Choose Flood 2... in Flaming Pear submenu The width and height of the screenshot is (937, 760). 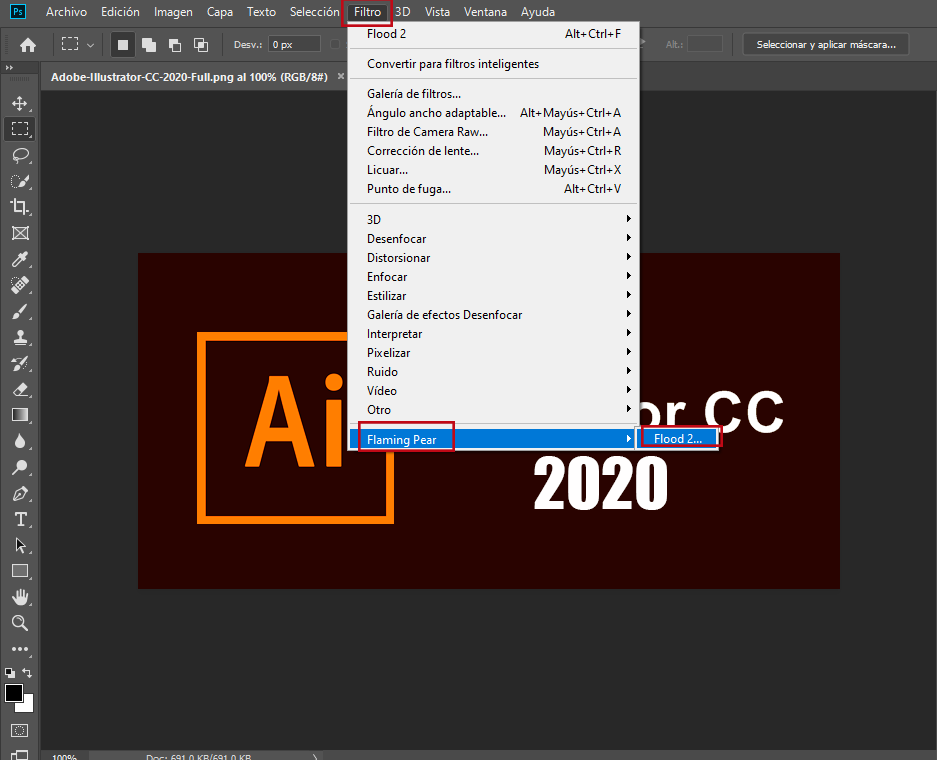coord(679,439)
